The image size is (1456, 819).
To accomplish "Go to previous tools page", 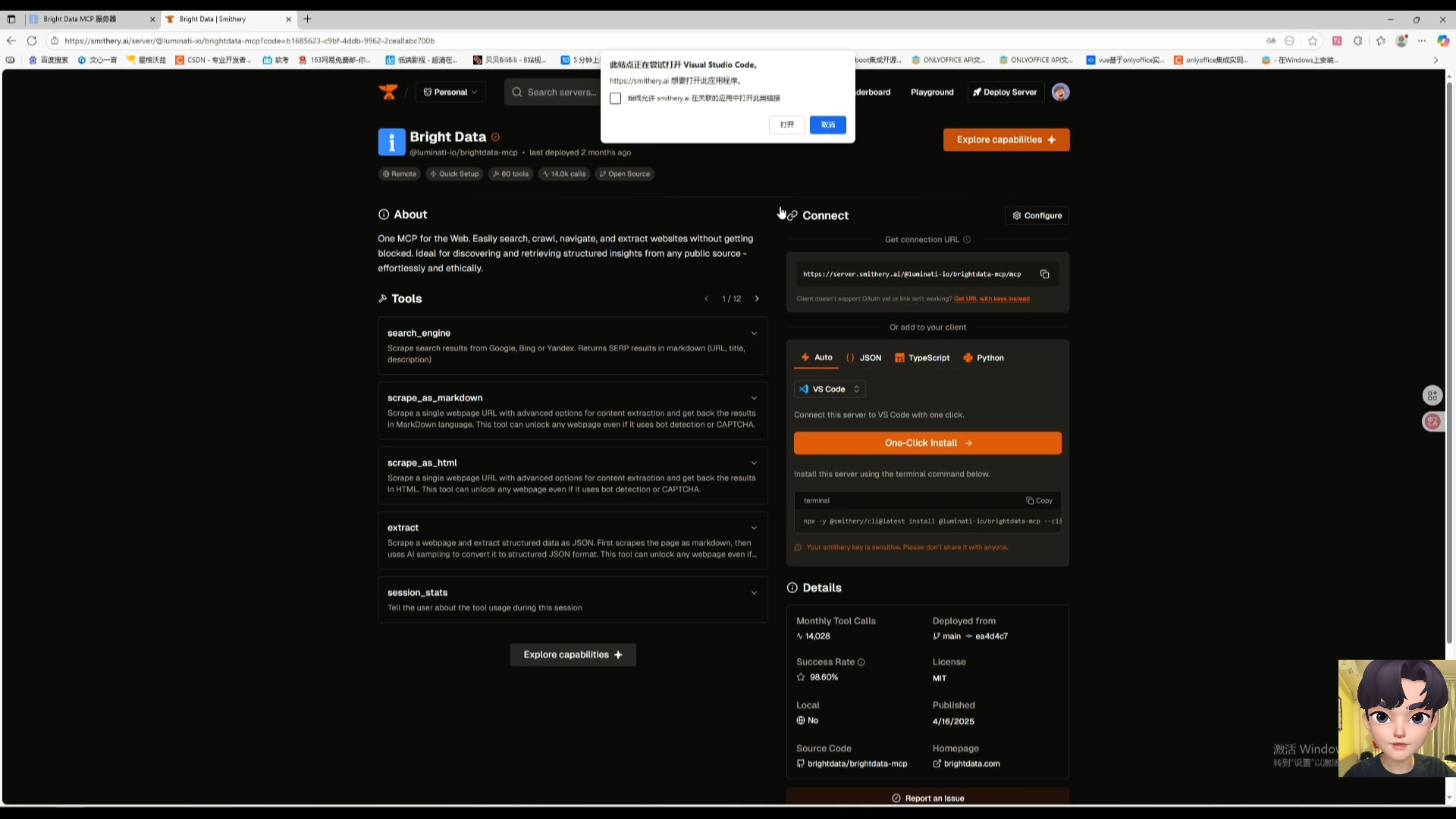I will point(706,299).
